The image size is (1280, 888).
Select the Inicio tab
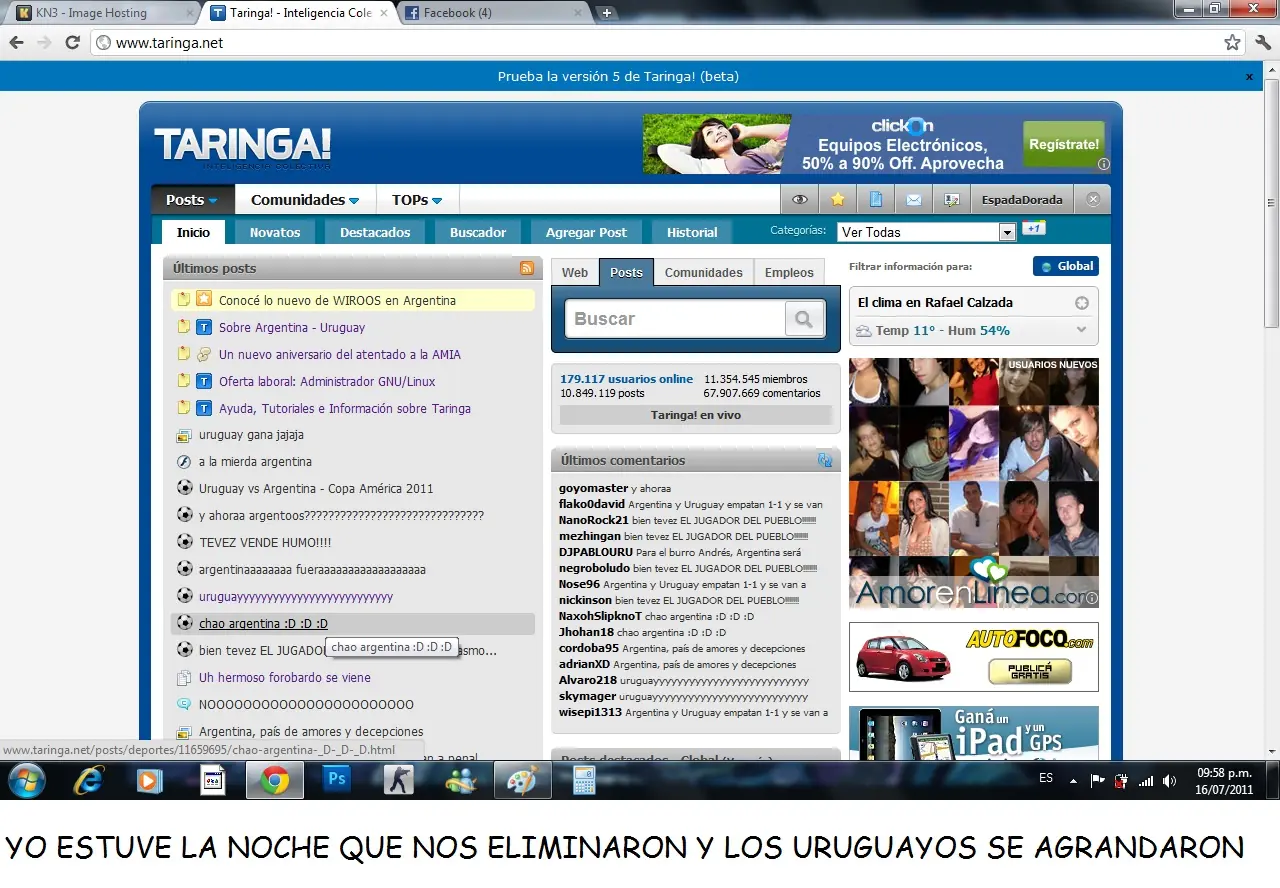193,232
